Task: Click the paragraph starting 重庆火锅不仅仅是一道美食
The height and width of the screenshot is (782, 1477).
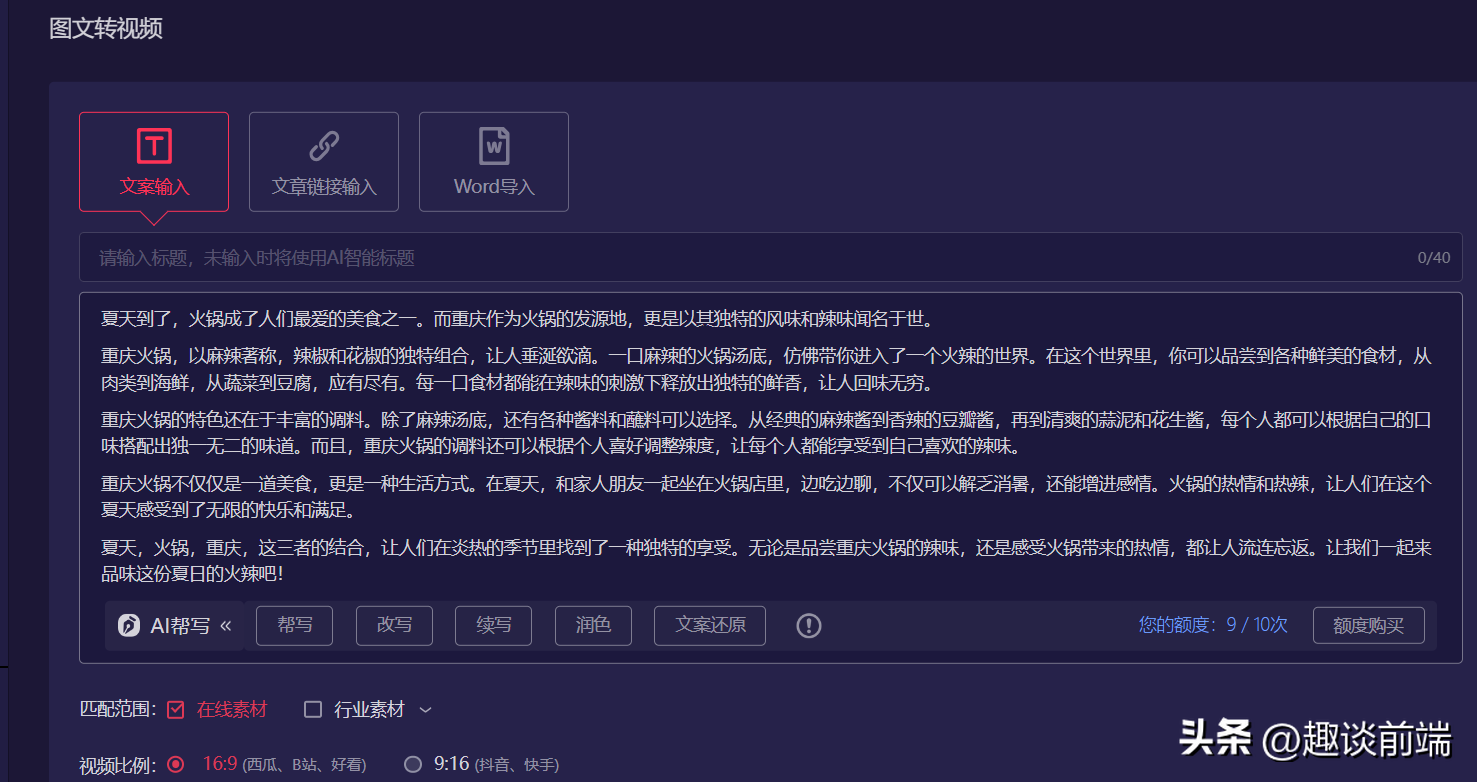Action: coord(767,497)
